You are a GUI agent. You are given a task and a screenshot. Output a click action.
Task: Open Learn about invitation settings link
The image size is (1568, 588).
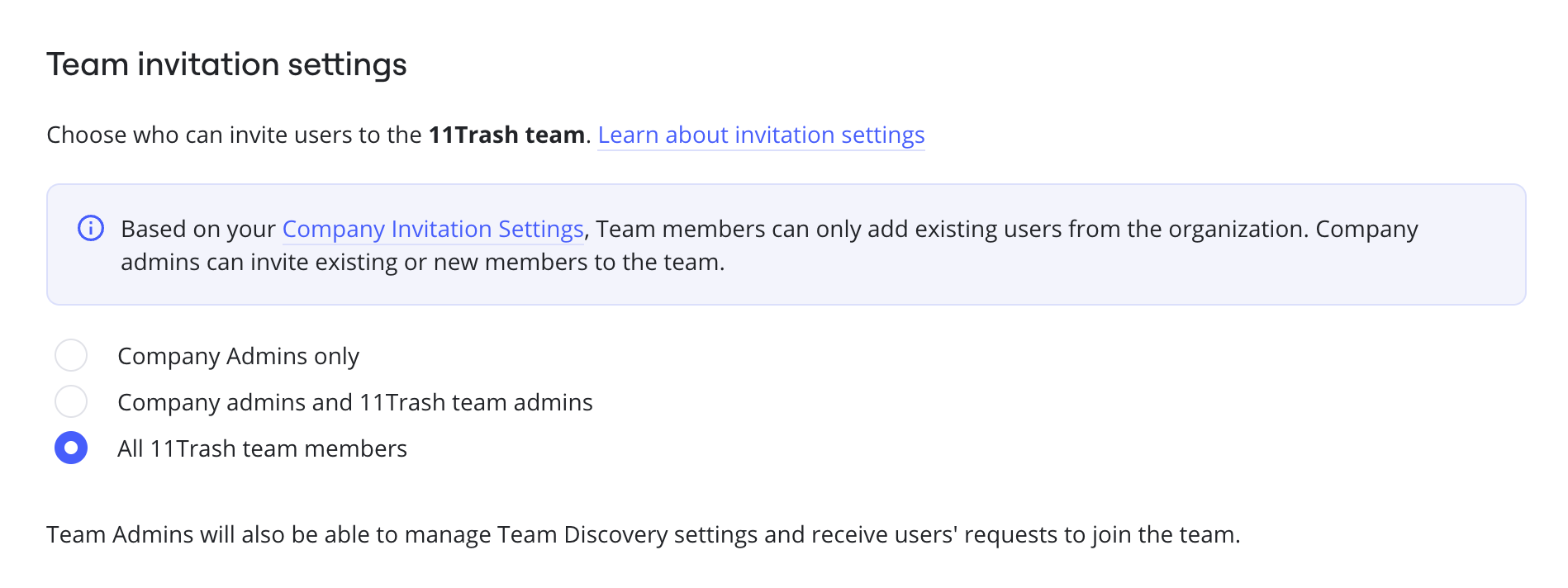pyautogui.click(x=761, y=135)
